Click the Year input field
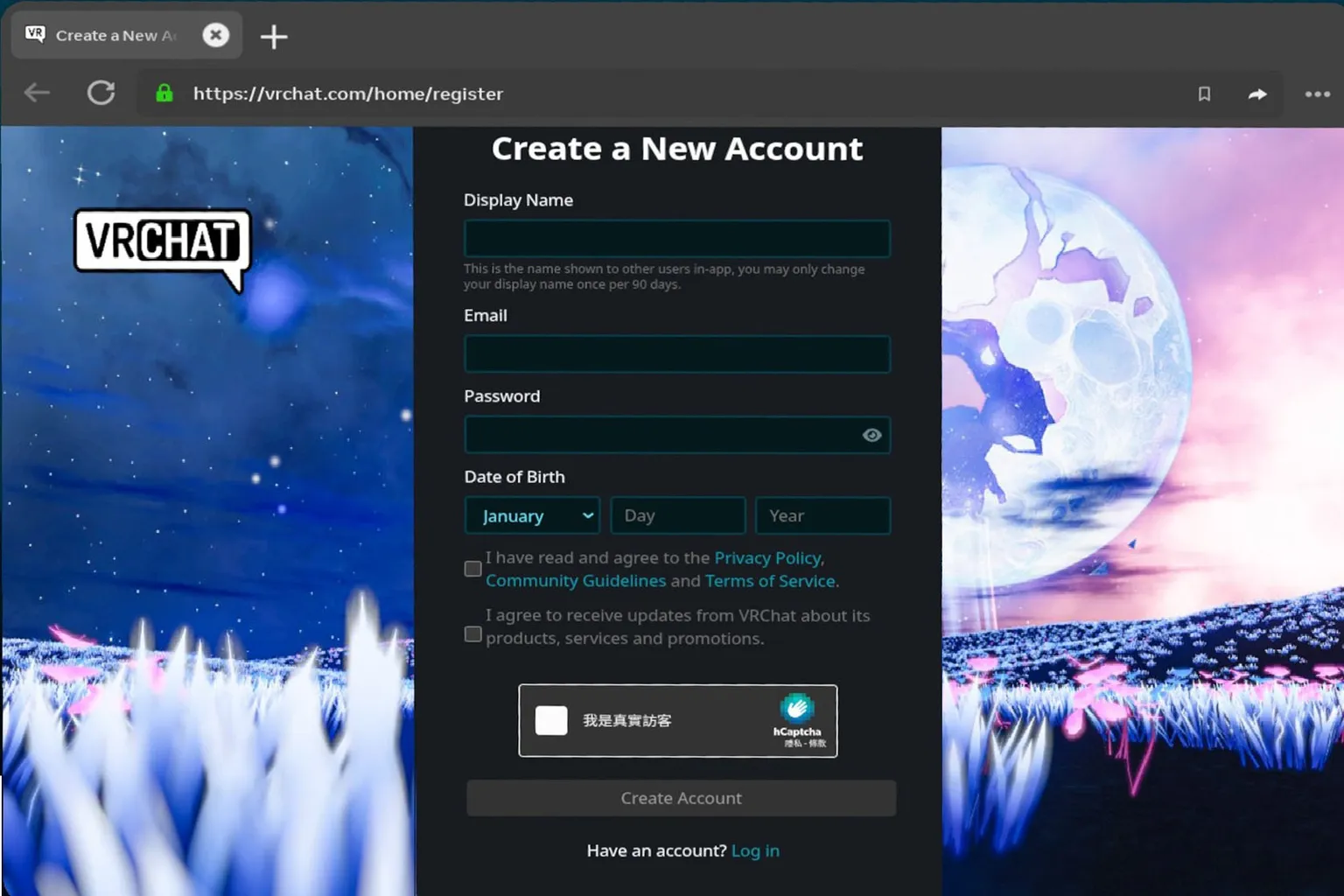The width and height of the screenshot is (1344, 896). [x=823, y=515]
